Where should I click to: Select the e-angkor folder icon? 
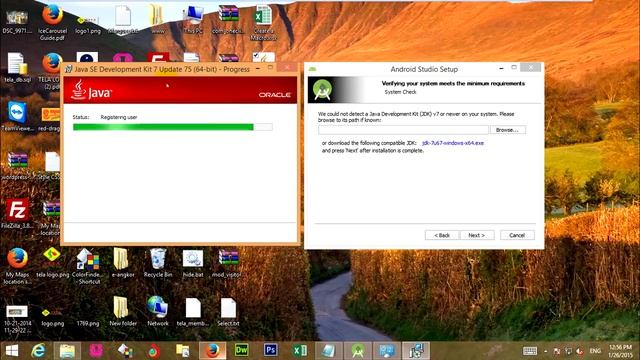tap(122, 263)
